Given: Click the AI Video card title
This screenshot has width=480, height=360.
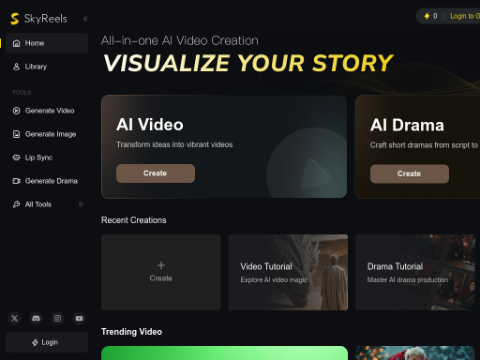Looking at the screenshot, I should [150, 125].
